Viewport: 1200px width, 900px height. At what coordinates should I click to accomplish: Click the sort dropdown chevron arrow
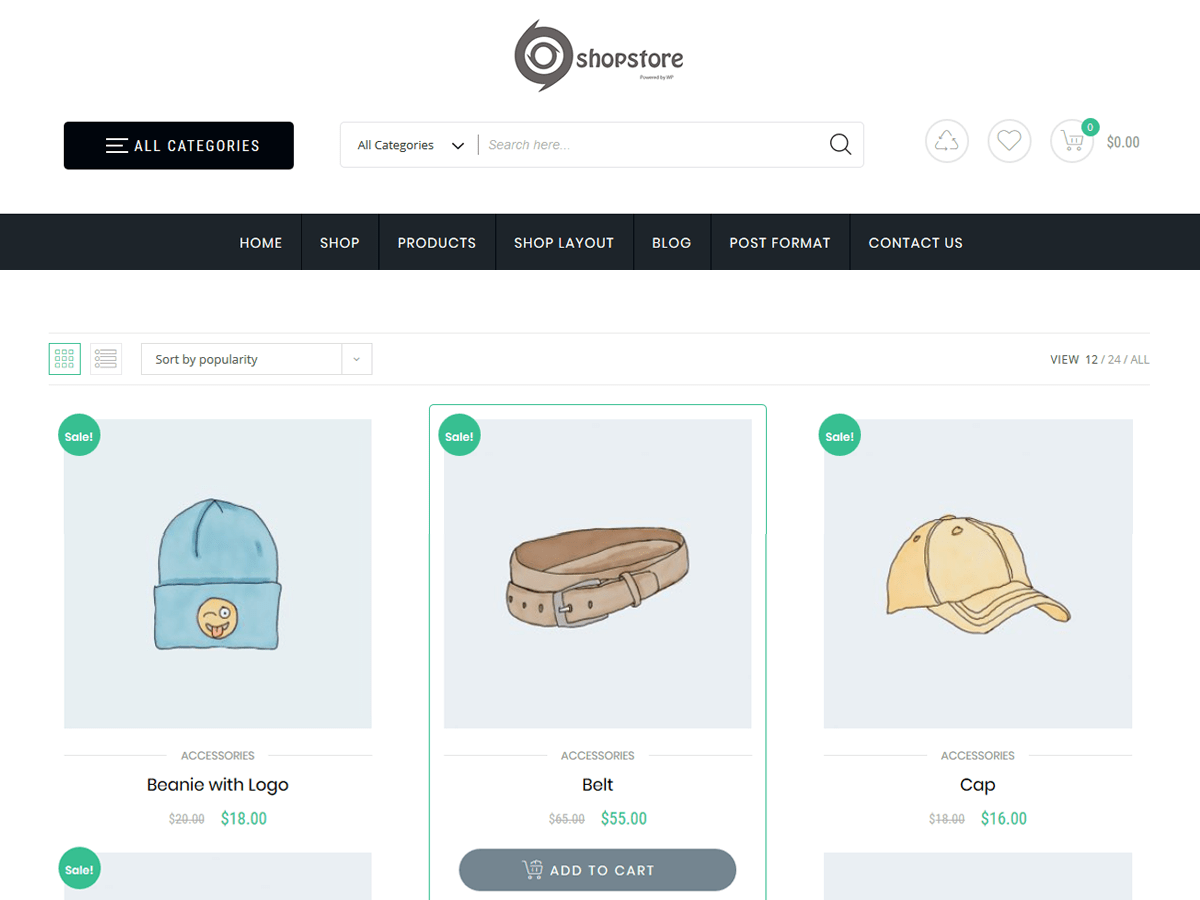coord(356,358)
